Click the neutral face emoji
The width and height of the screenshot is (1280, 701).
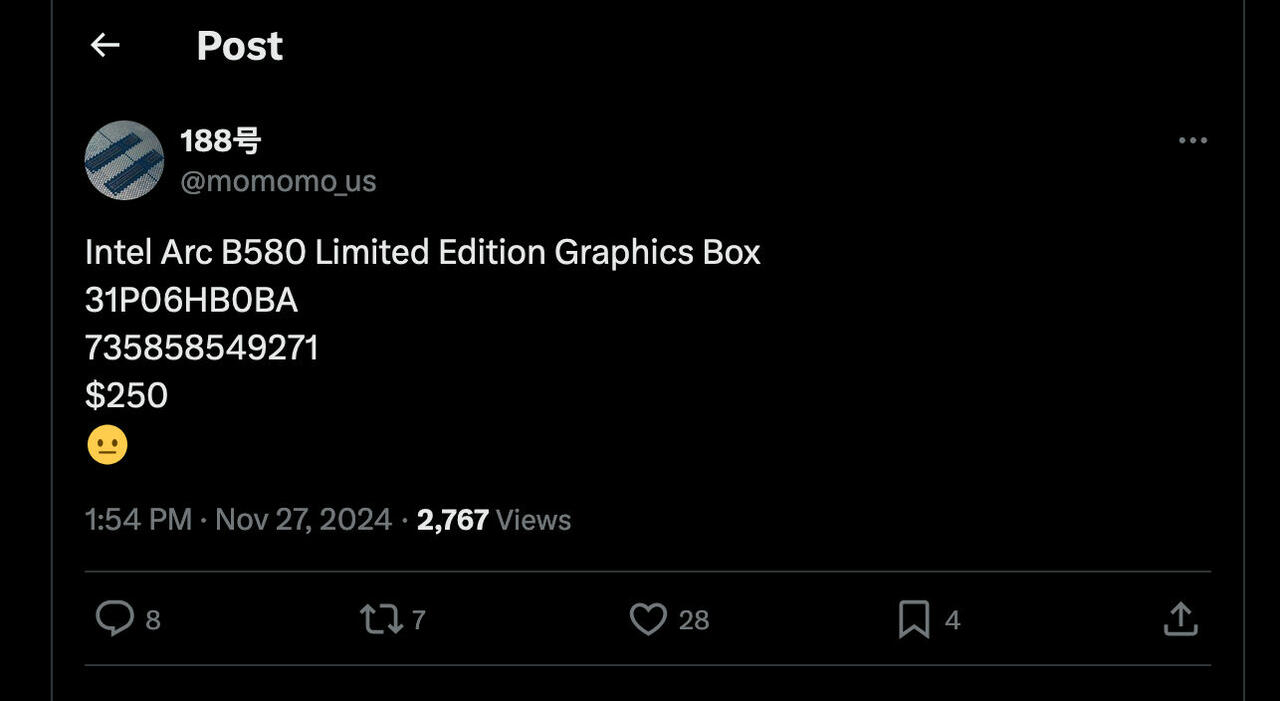(x=107, y=445)
